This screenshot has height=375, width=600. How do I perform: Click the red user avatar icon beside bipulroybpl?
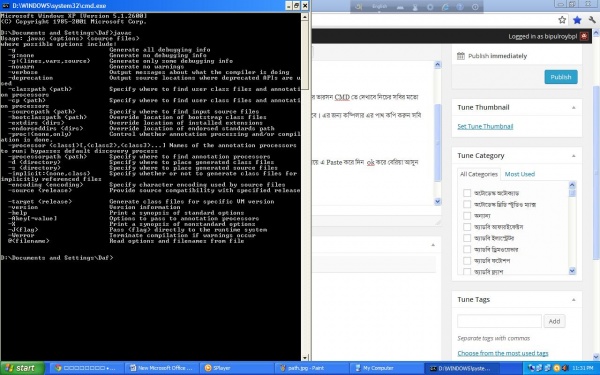click(584, 36)
